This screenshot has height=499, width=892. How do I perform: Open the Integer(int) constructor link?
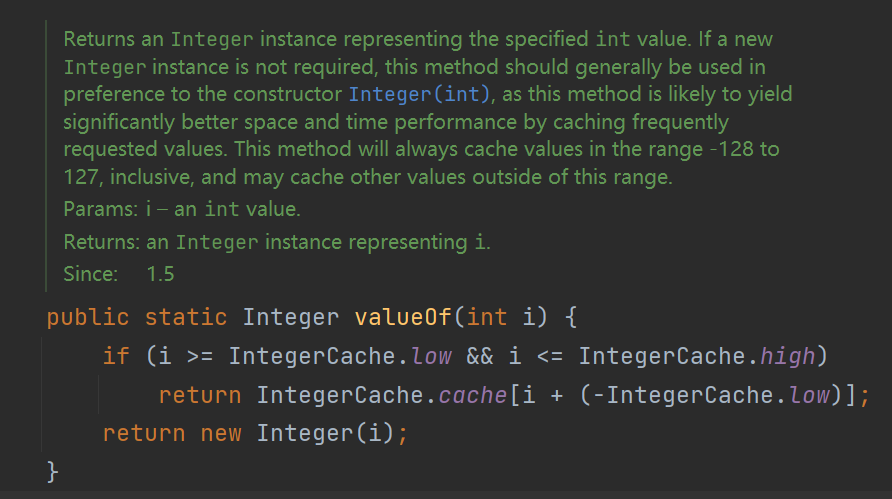point(420,95)
